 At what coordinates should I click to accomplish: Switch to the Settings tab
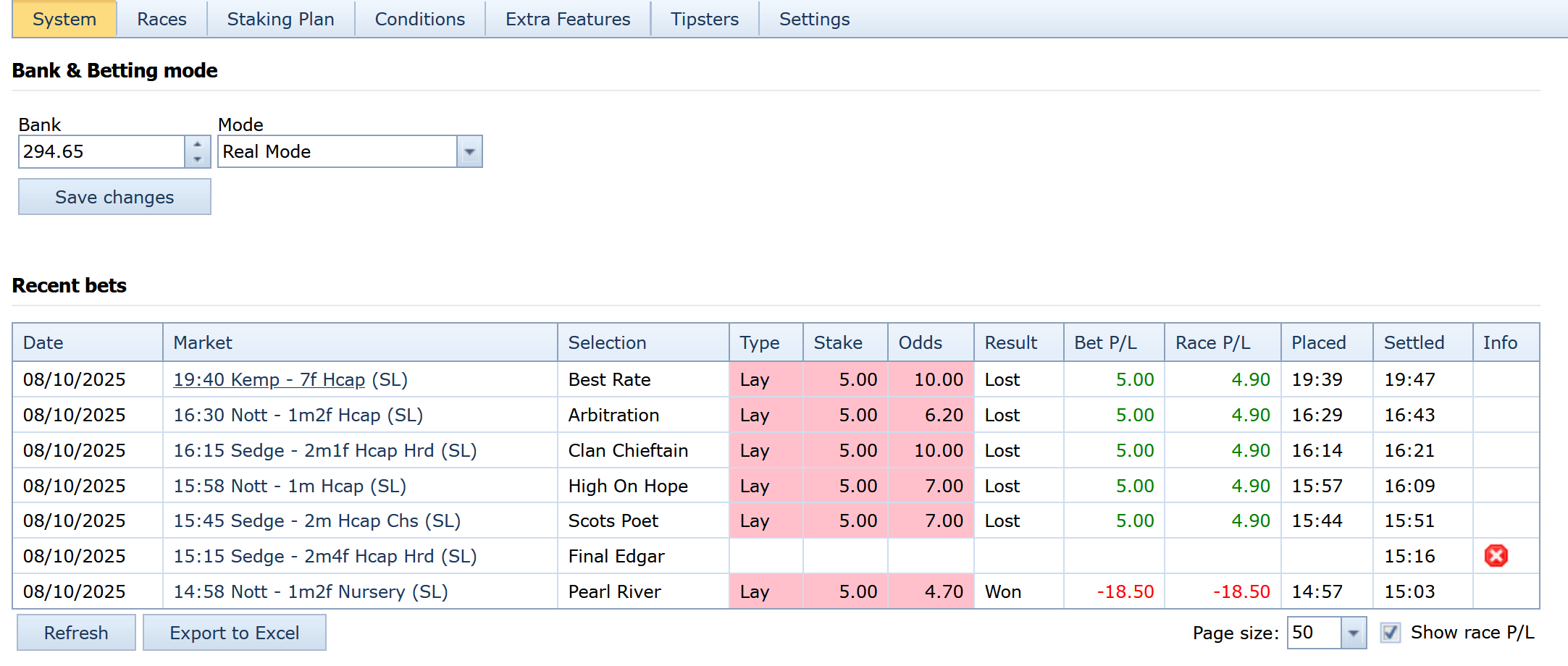[x=814, y=20]
